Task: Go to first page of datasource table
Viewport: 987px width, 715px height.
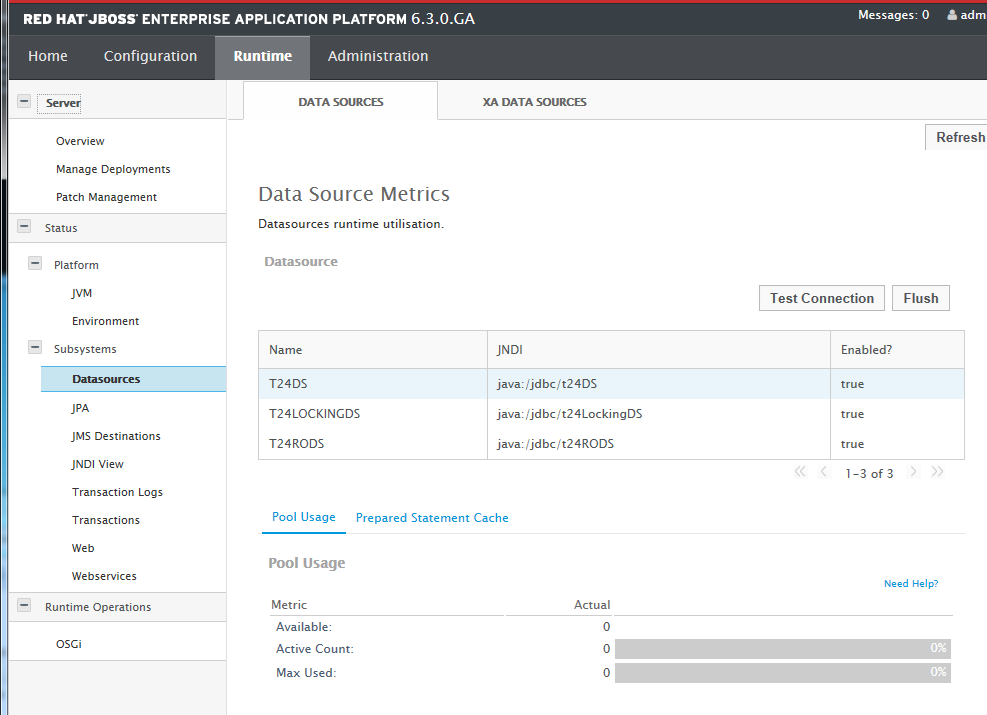Action: [800, 472]
